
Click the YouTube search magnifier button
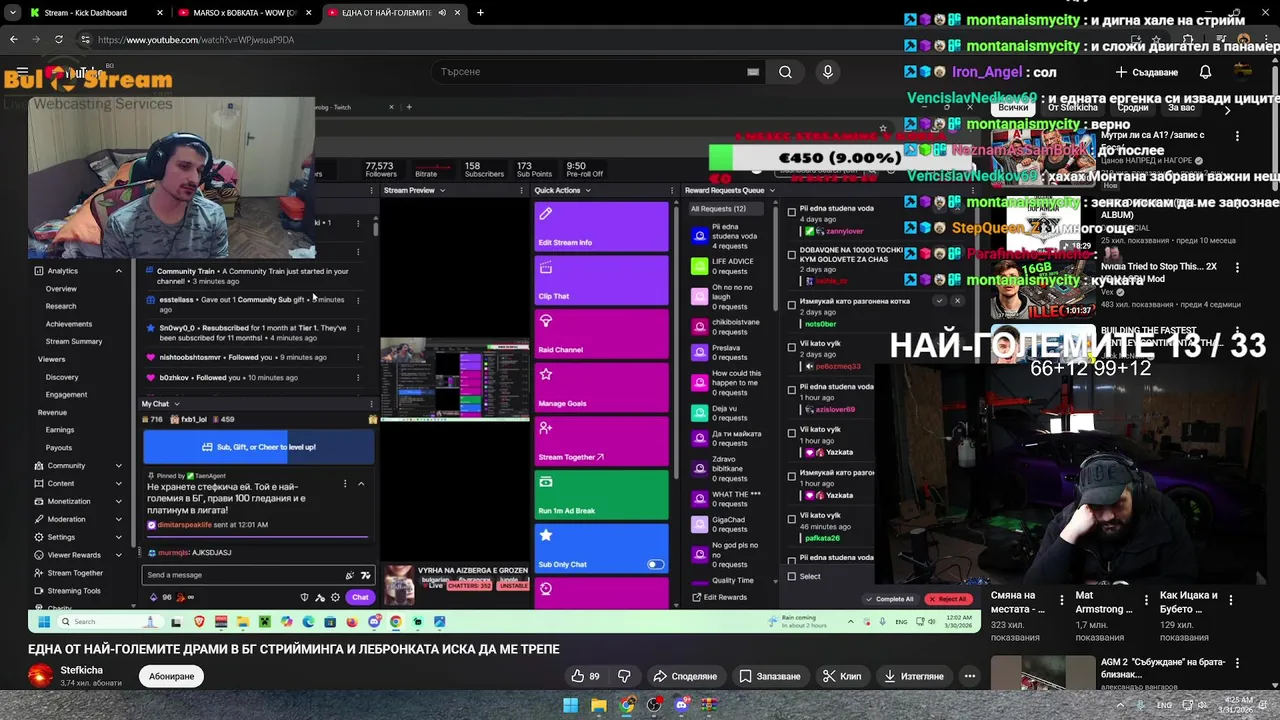click(x=786, y=72)
